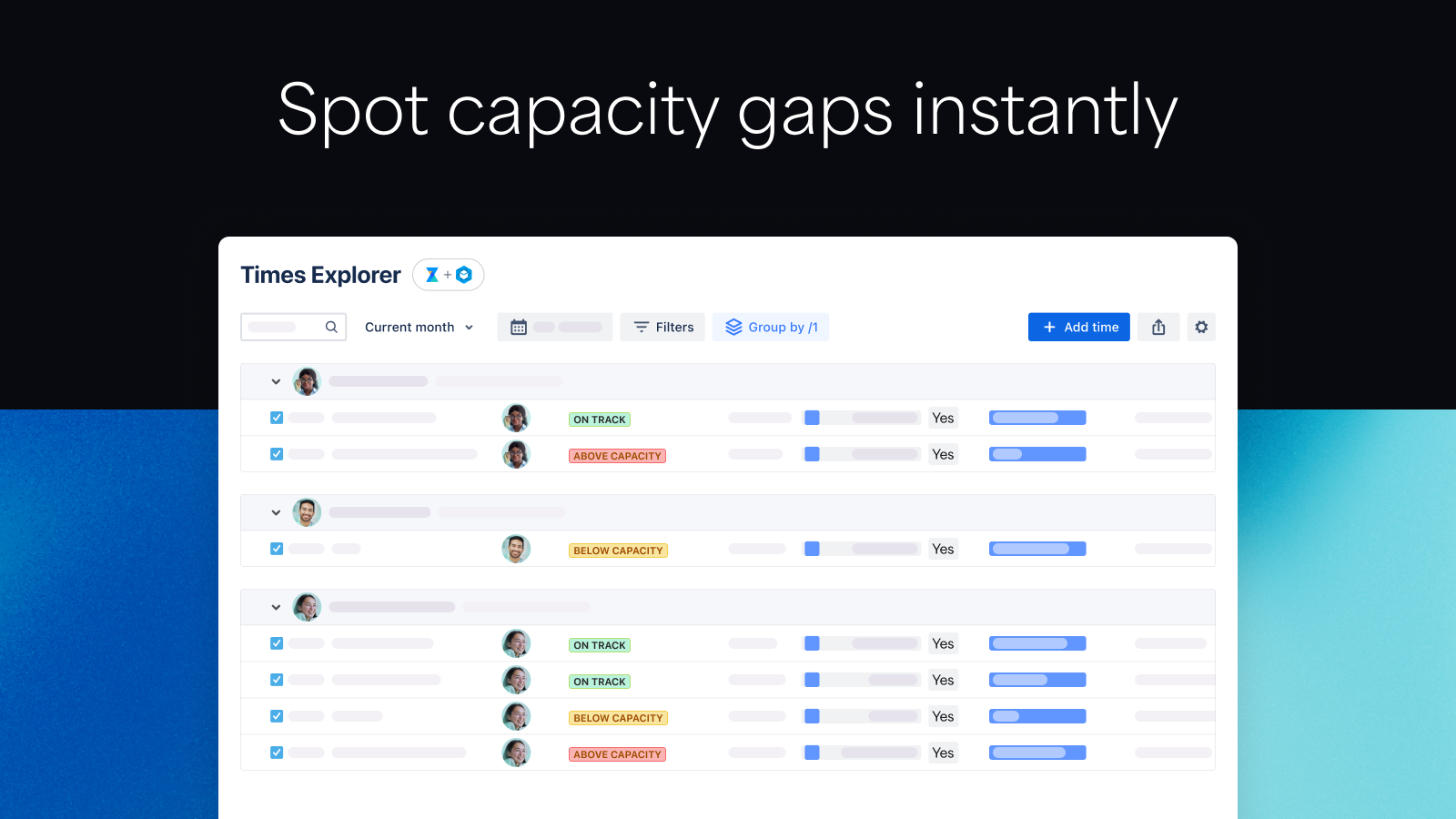Click into the search input field
Image resolution: width=1456 pixels, height=819 pixels.
tap(282, 328)
